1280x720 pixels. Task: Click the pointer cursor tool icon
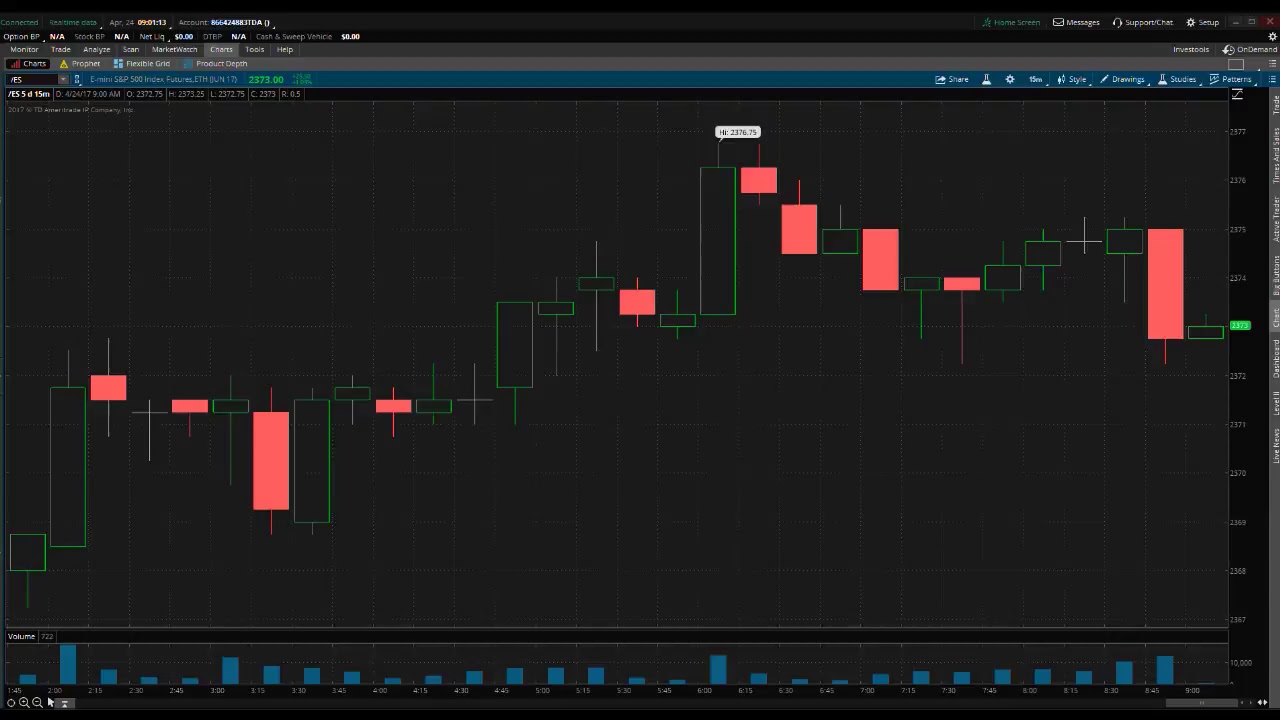point(50,703)
